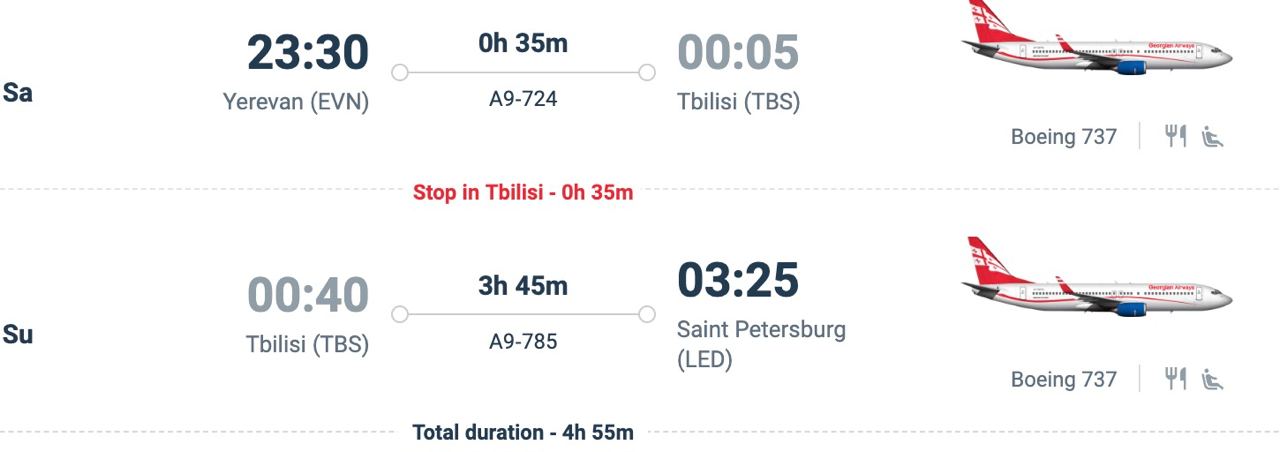Image resolution: width=1280 pixels, height=452 pixels.
Task: Click the meal icon on flight A9-785
Action: click(x=1175, y=379)
